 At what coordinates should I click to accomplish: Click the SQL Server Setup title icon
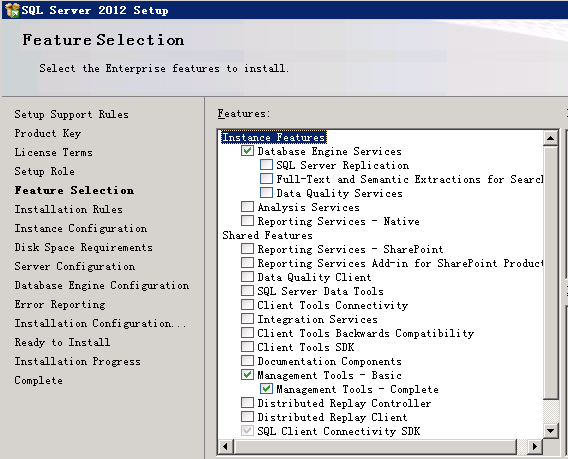[12, 10]
